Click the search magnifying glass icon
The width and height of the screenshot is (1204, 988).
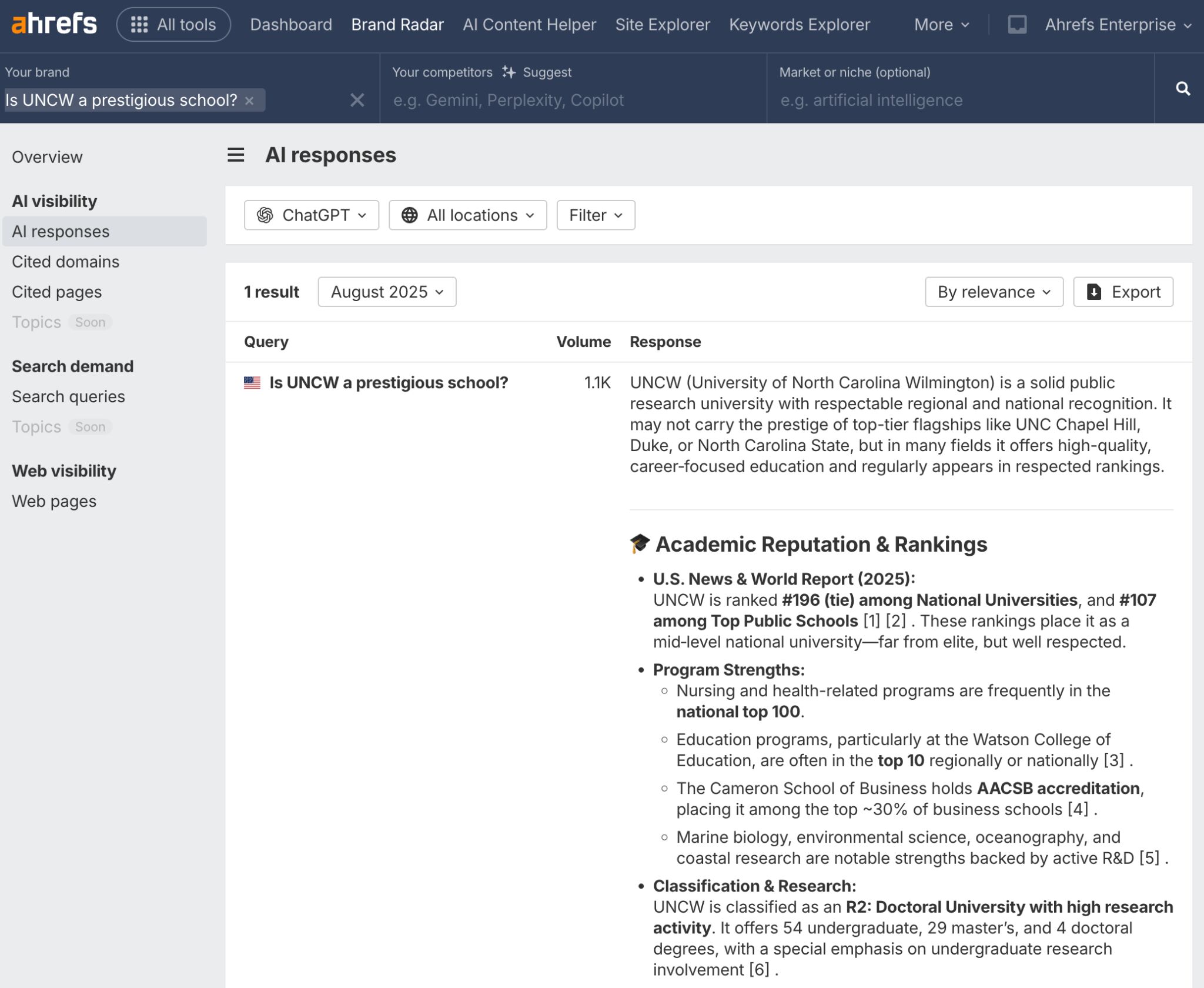tap(1184, 88)
